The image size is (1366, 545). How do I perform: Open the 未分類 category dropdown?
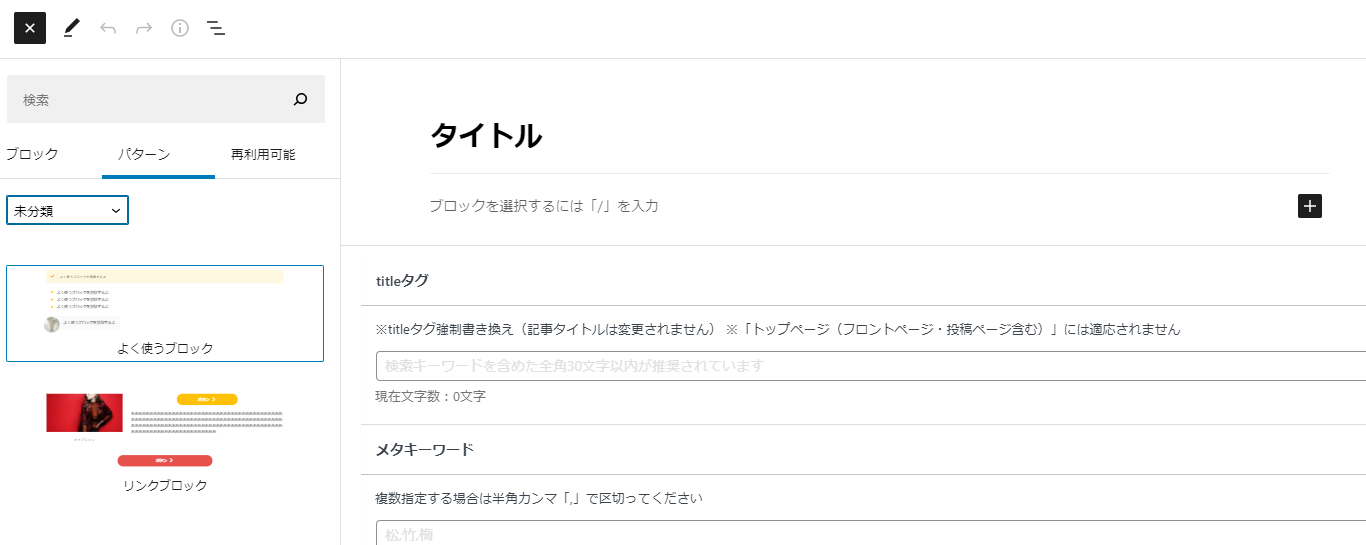68,211
